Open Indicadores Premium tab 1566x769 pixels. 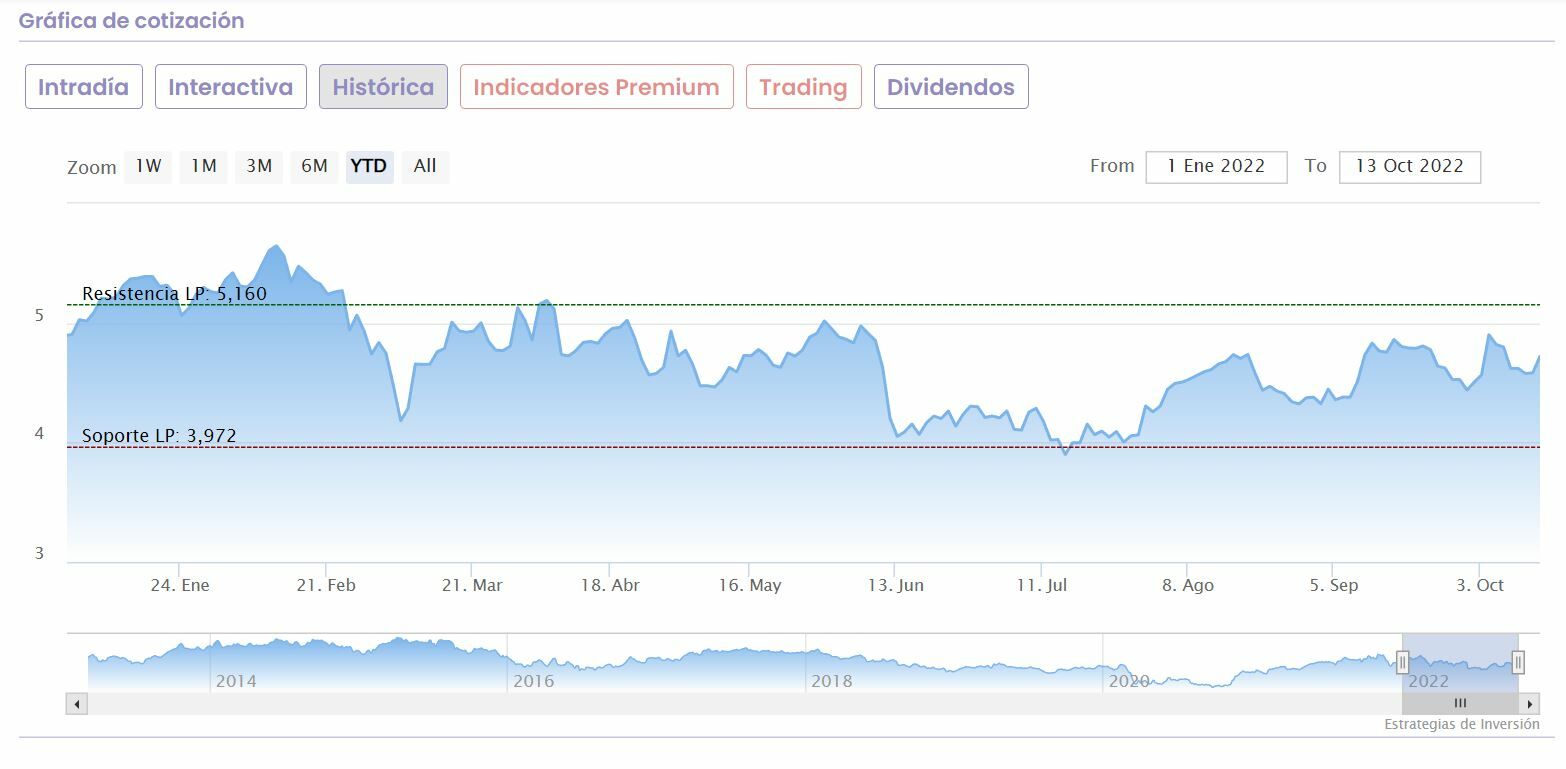tap(596, 87)
